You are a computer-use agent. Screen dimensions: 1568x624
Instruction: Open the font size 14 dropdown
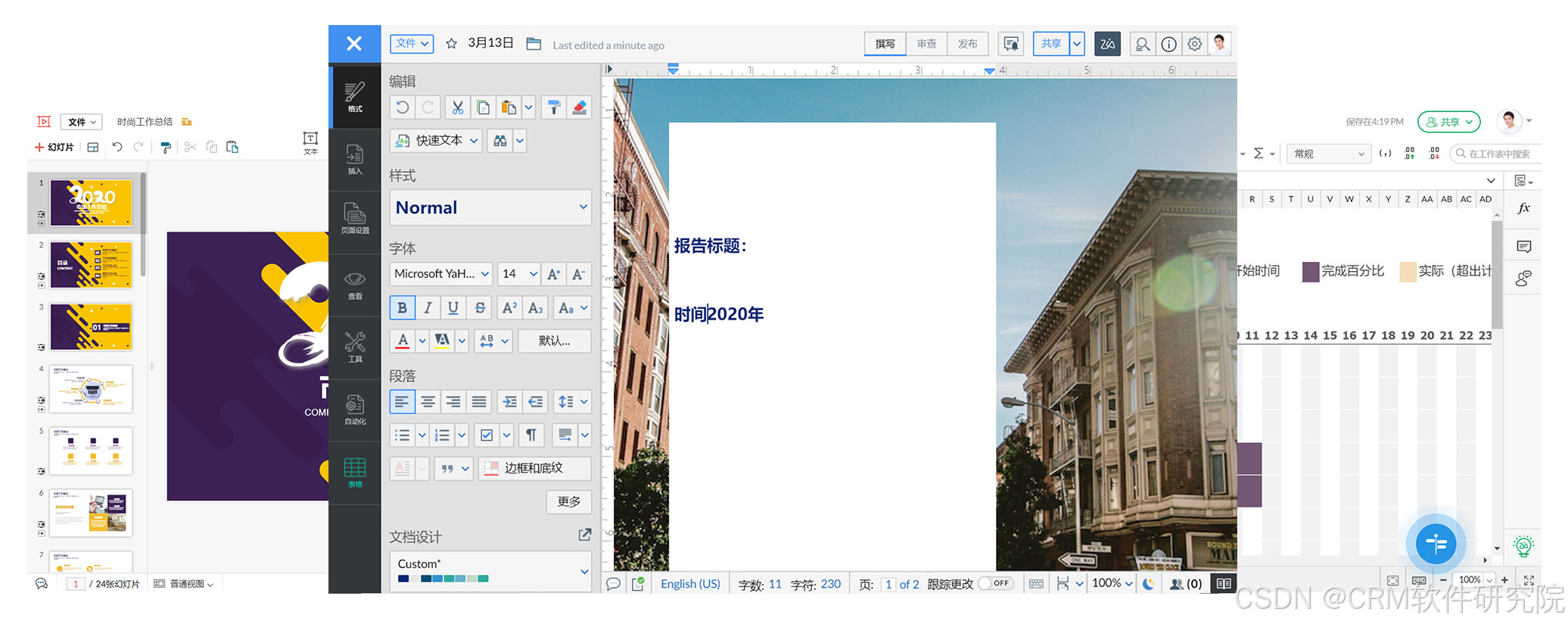(519, 274)
